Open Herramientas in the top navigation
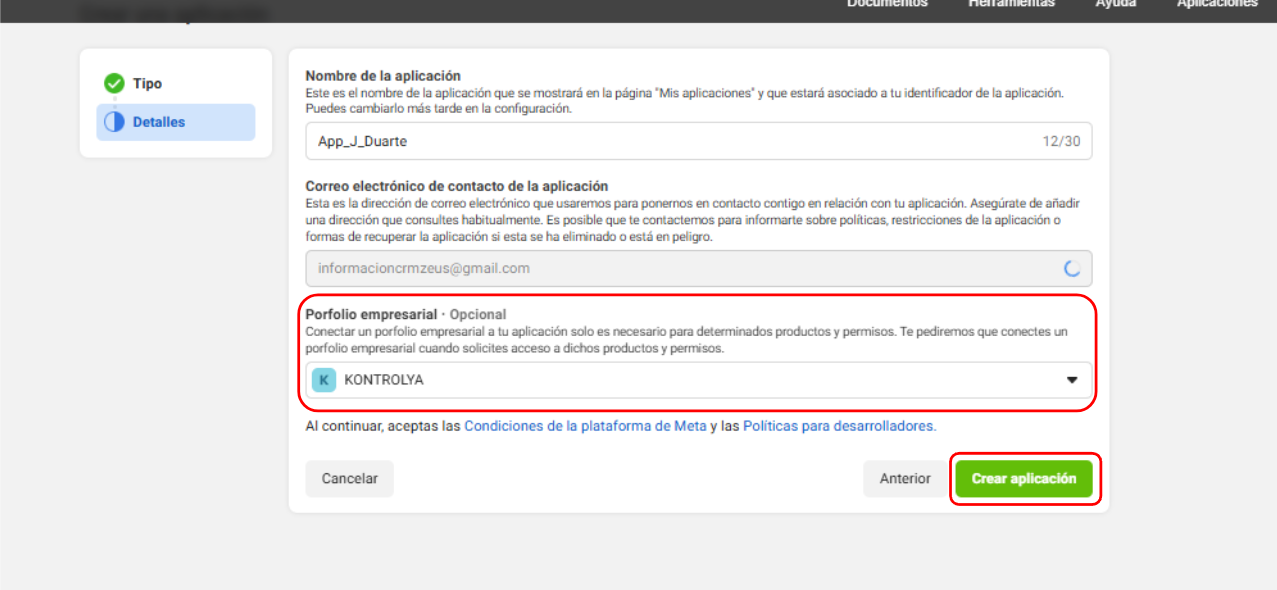Image resolution: width=1277 pixels, height=590 pixels. tap(1011, 4)
